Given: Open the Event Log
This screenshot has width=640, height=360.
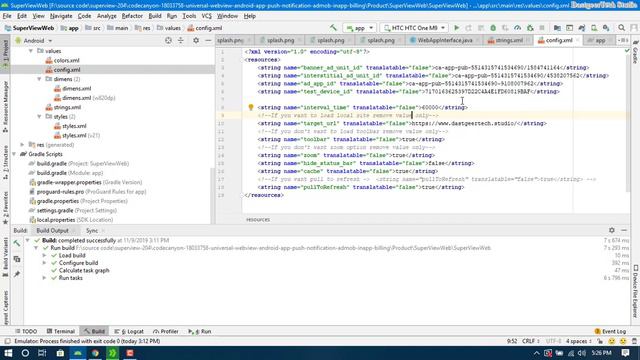Looking at the screenshot, I should (610, 331).
